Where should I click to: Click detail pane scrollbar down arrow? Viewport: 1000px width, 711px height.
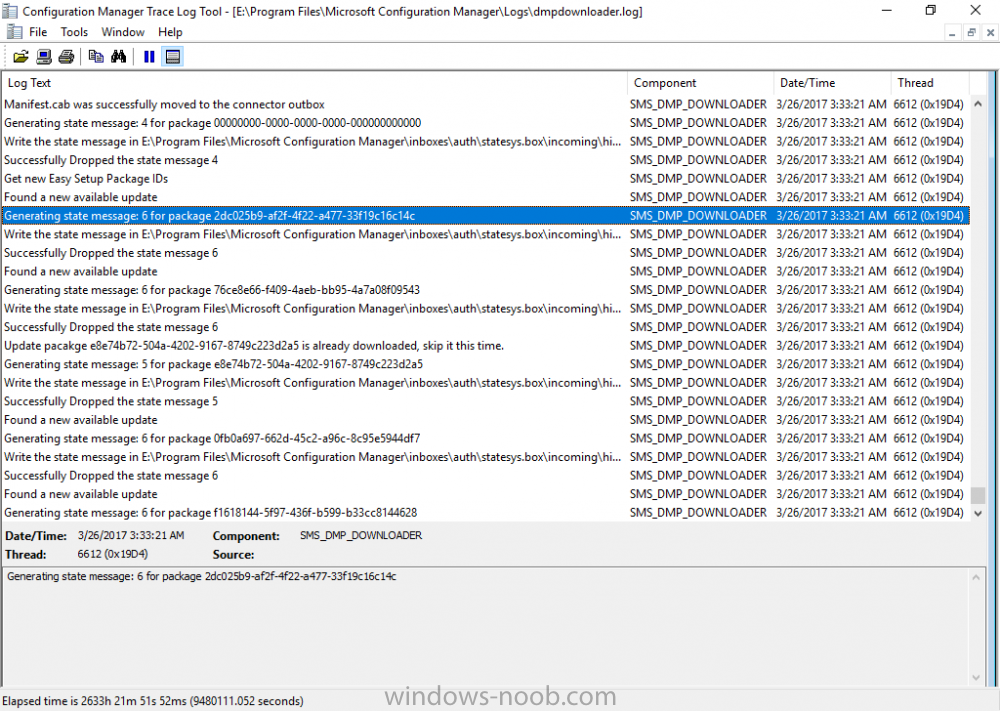976,677
